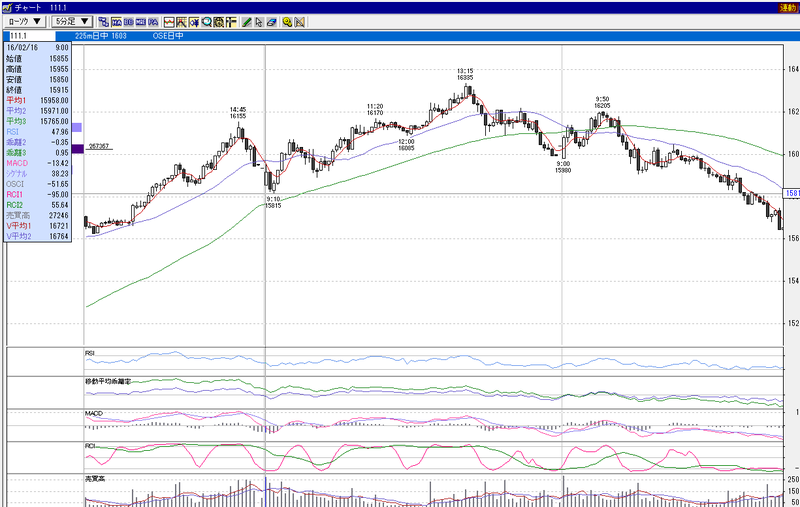The image size is (800, 507).
Task: Click the 12:00 16085 low annotation
Action: click(x=406, y=144)
